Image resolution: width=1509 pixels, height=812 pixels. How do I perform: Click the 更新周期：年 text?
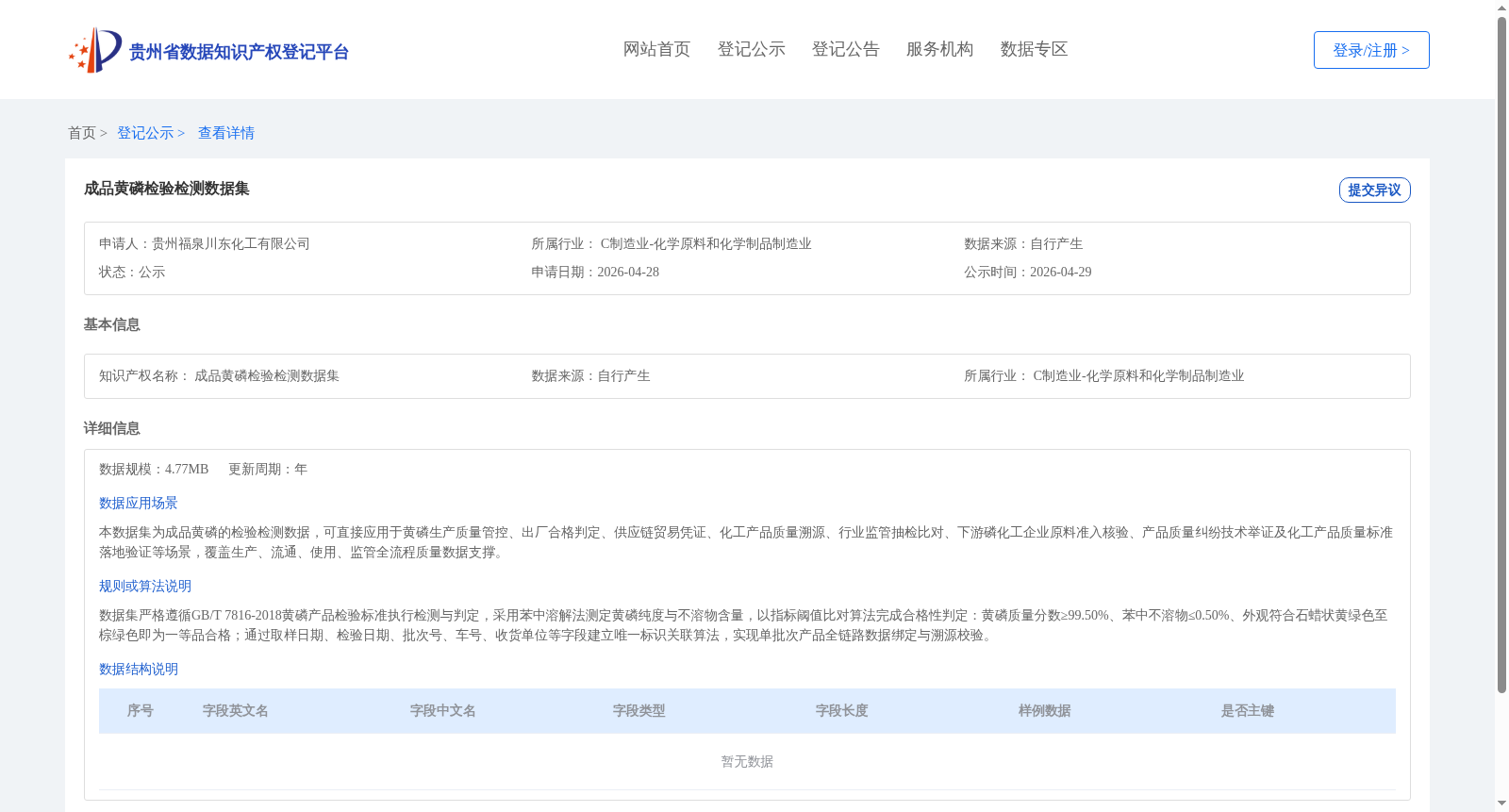[x=268, y=469]
